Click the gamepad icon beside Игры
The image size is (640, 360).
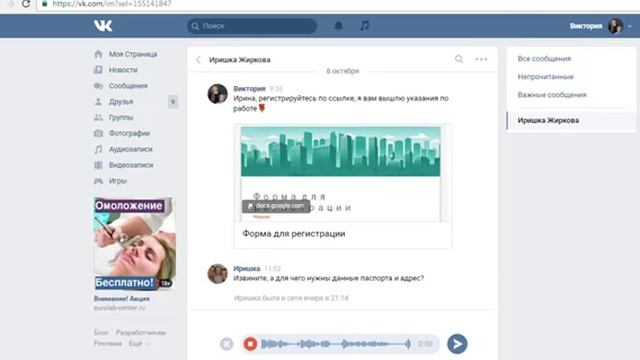(x=98, y=181)
